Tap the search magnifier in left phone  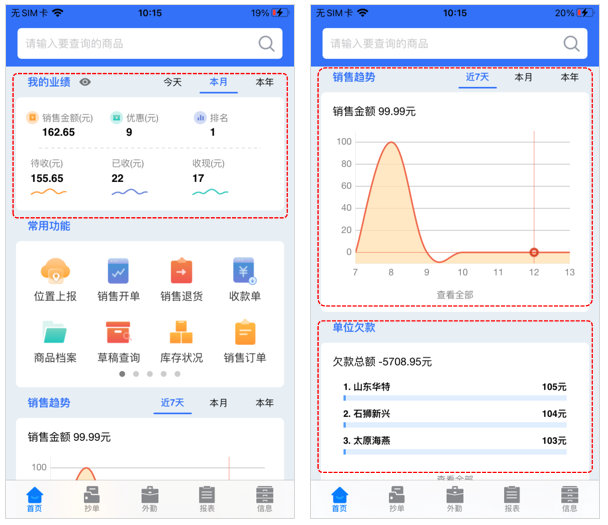[266, 44]
